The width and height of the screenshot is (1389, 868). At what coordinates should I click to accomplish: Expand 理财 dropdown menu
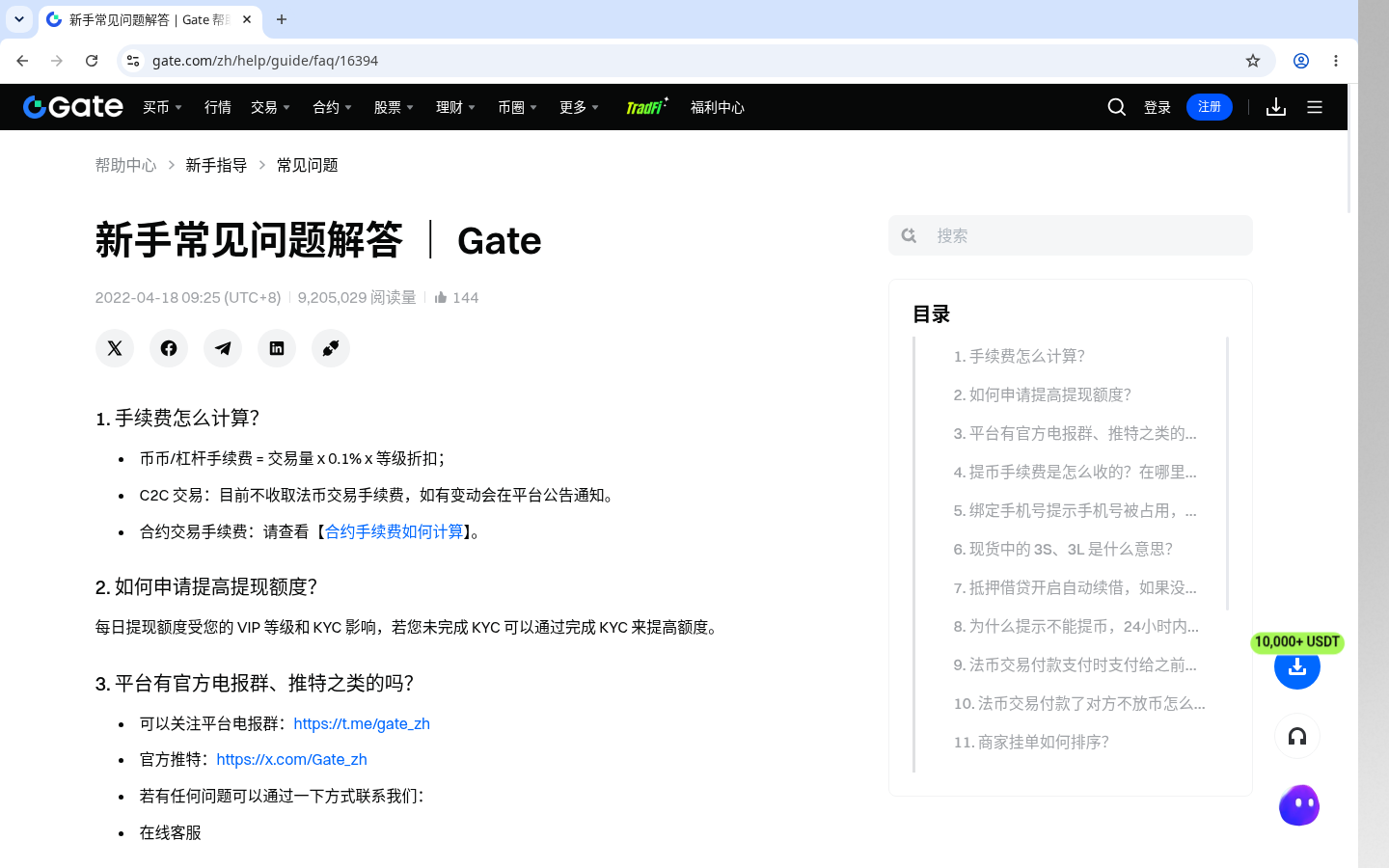click(x=455, y=107)
